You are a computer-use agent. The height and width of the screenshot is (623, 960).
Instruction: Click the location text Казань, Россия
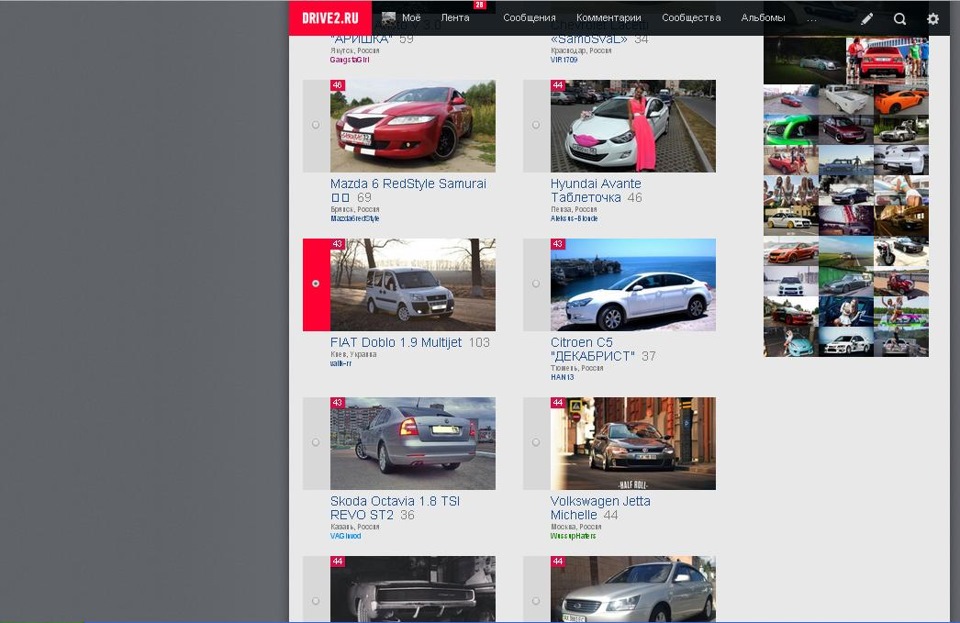pos(354,527)
